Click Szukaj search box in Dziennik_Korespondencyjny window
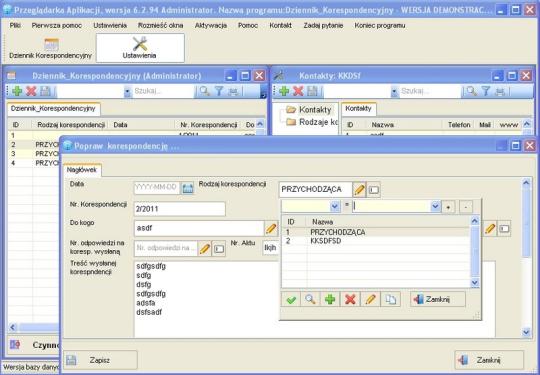The height and width of the screenshot is (375, 540). (164, 92)
